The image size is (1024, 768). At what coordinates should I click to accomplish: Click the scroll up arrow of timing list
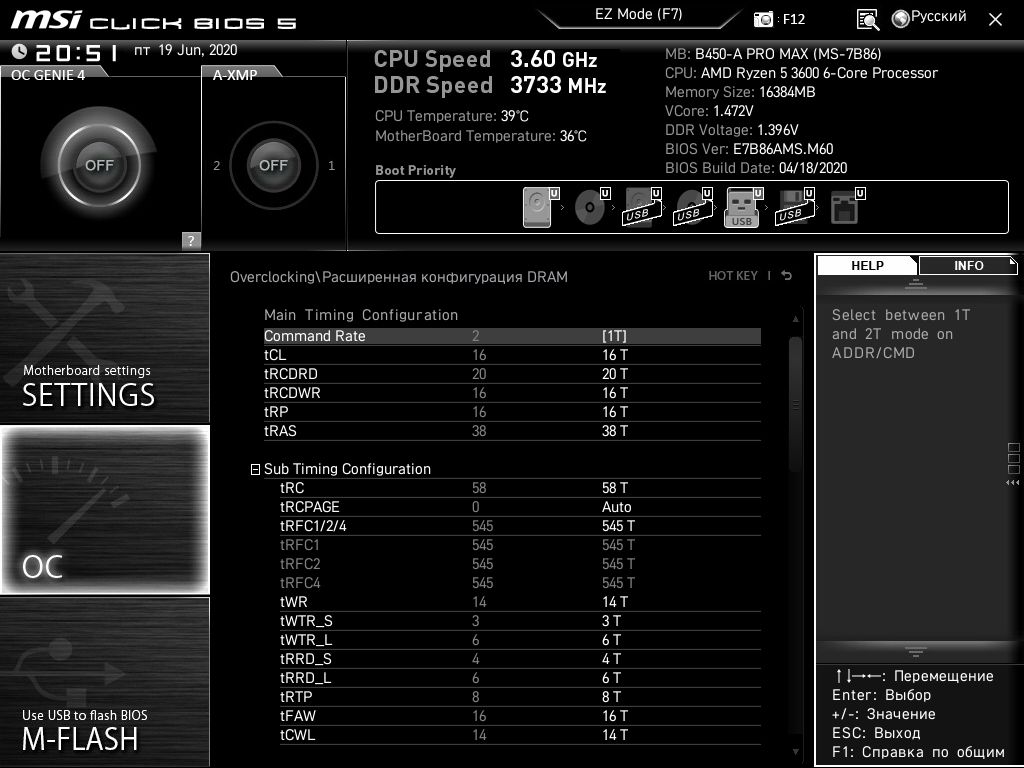[x=795, y=319]
